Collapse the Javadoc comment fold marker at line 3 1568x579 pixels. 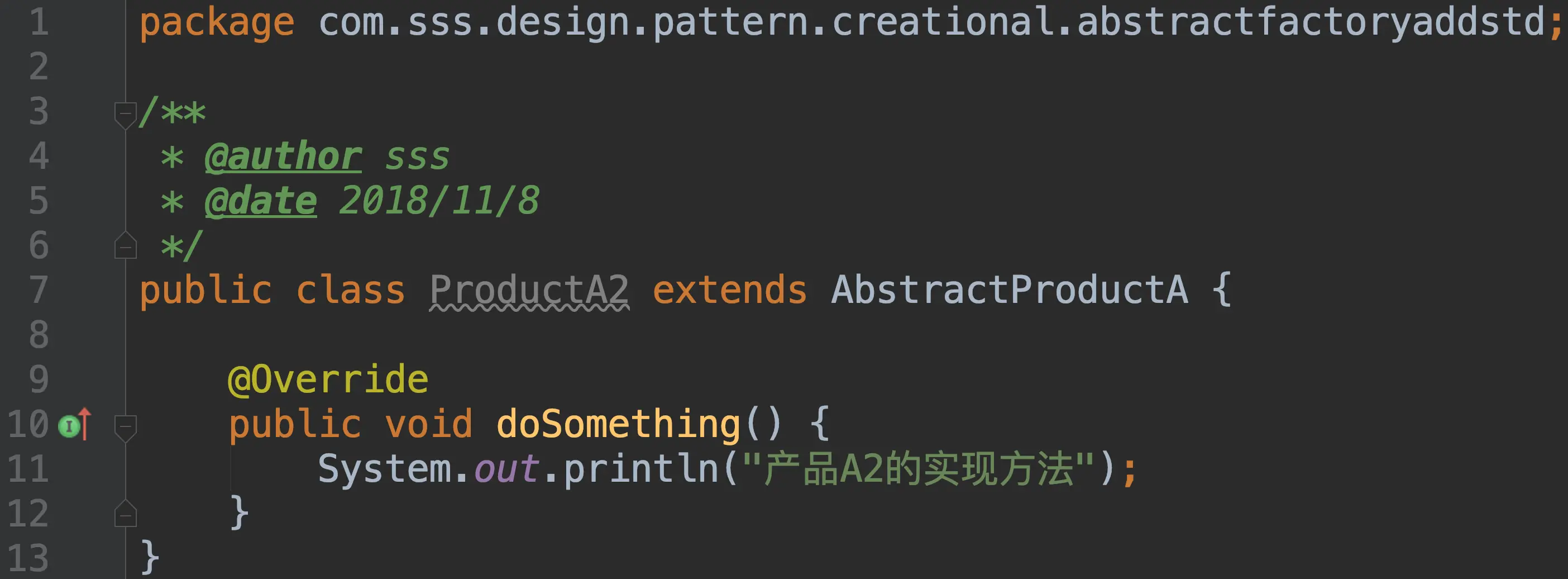pyautogui.click(x=126, y=115)
